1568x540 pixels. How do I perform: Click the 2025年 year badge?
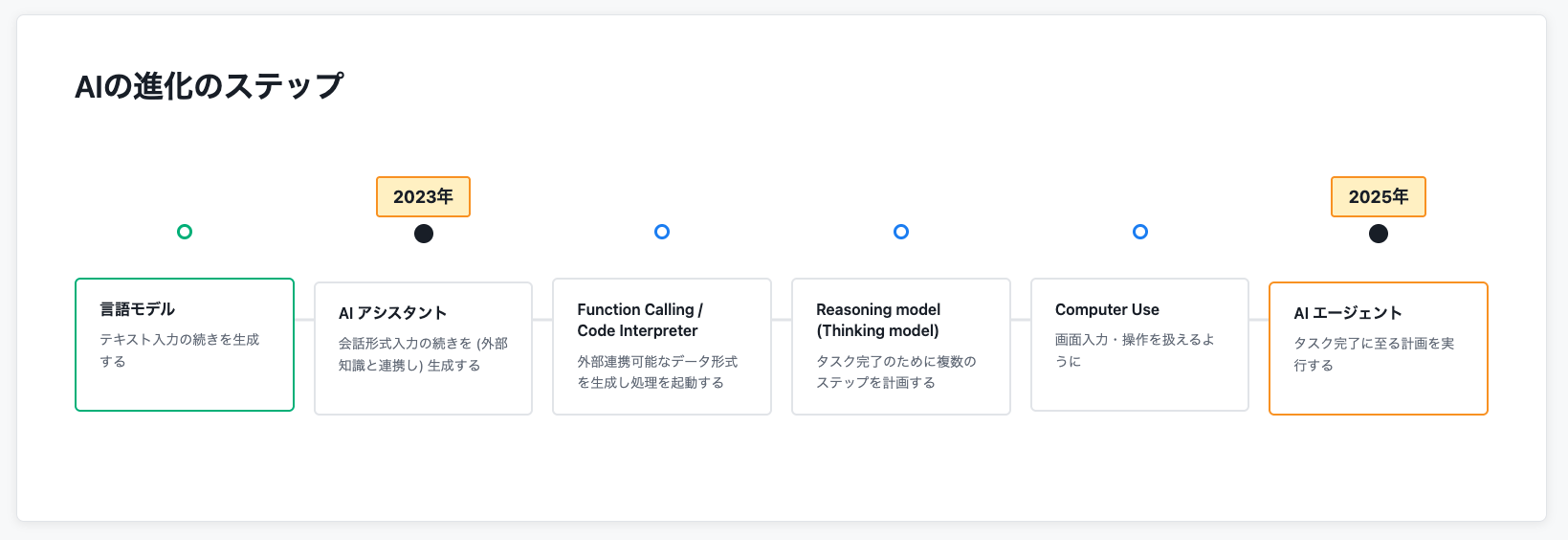pos(1379,197)
